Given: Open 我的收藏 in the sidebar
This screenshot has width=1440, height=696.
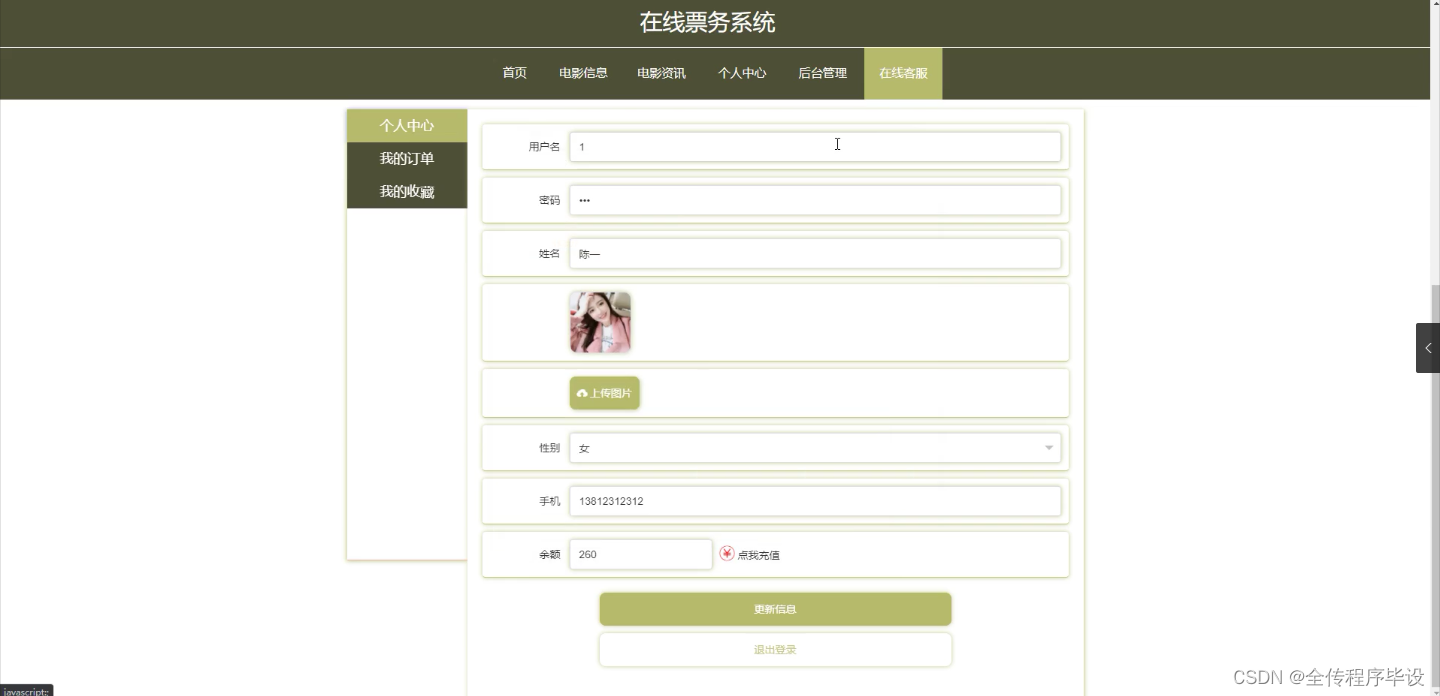Looking at the screenshot, I should pos(406,191).
